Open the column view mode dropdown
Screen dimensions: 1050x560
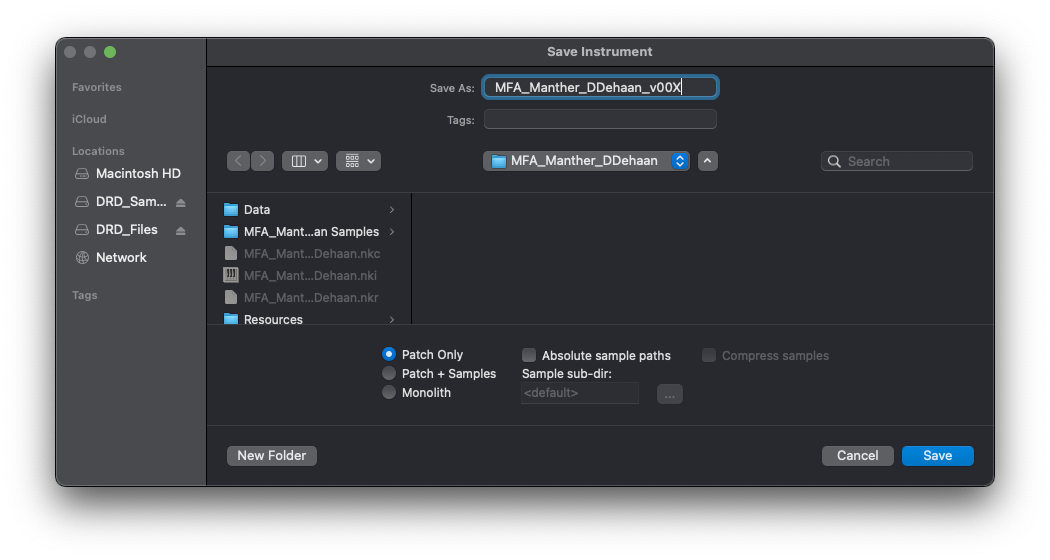pos(305,161)
